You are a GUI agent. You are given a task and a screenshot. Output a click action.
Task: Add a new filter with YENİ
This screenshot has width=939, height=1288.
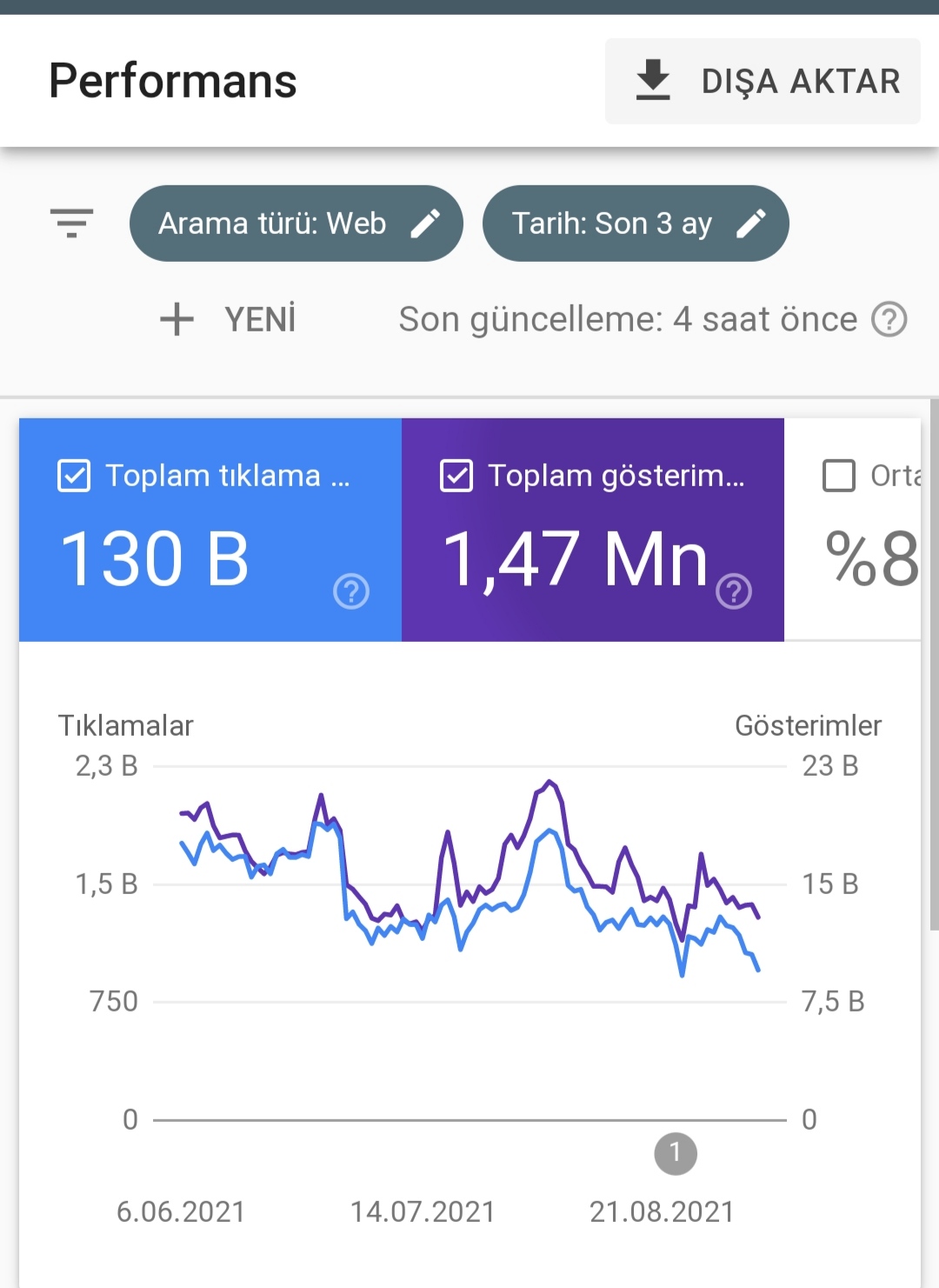(x=229, y=319)
